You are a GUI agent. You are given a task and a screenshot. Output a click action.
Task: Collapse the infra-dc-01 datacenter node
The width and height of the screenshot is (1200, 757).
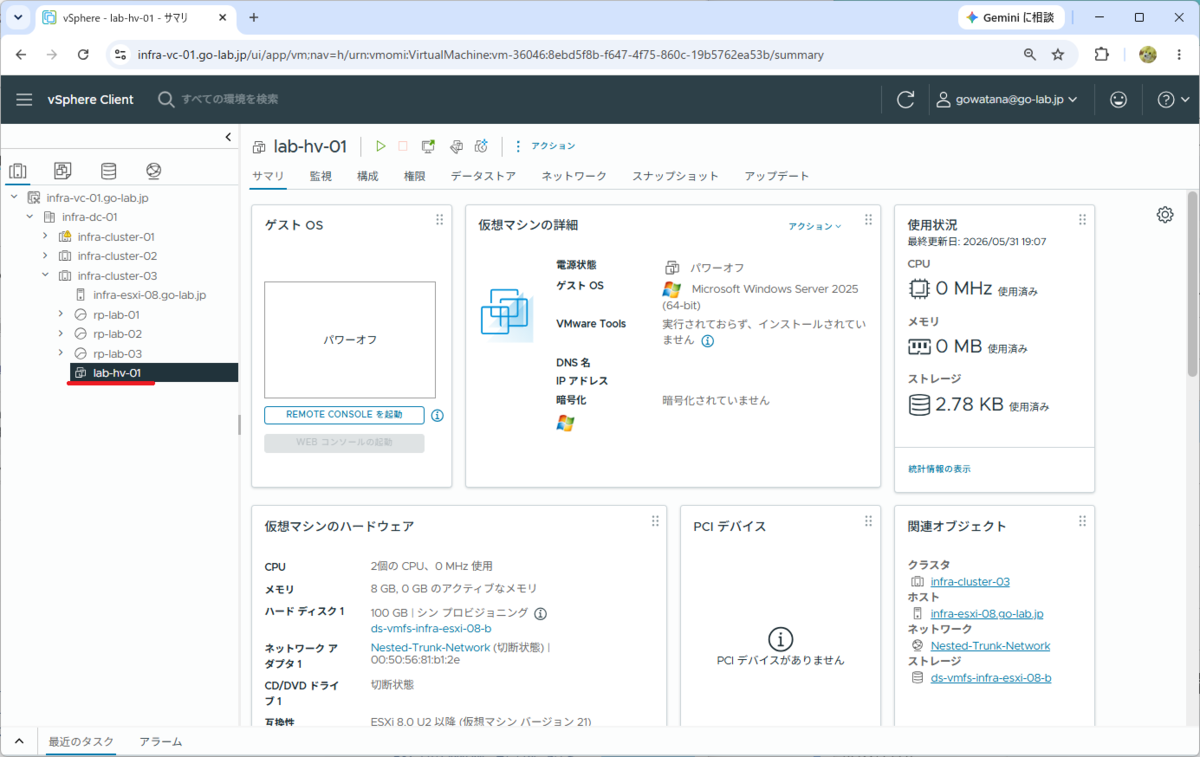tap(29, 217)
